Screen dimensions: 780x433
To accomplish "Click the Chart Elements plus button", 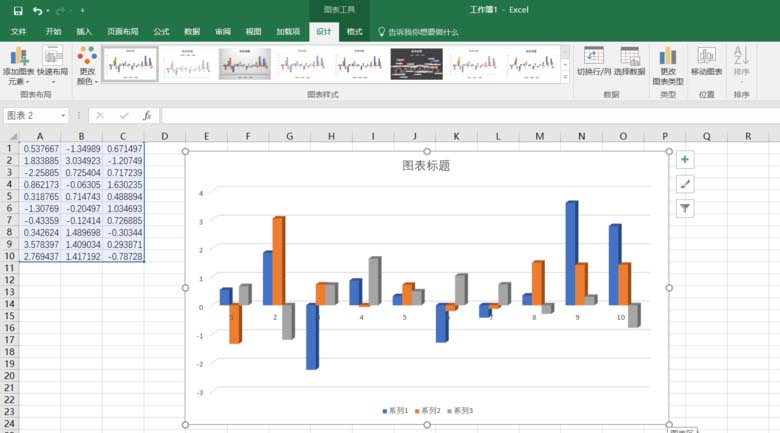I will pos(685,160).
